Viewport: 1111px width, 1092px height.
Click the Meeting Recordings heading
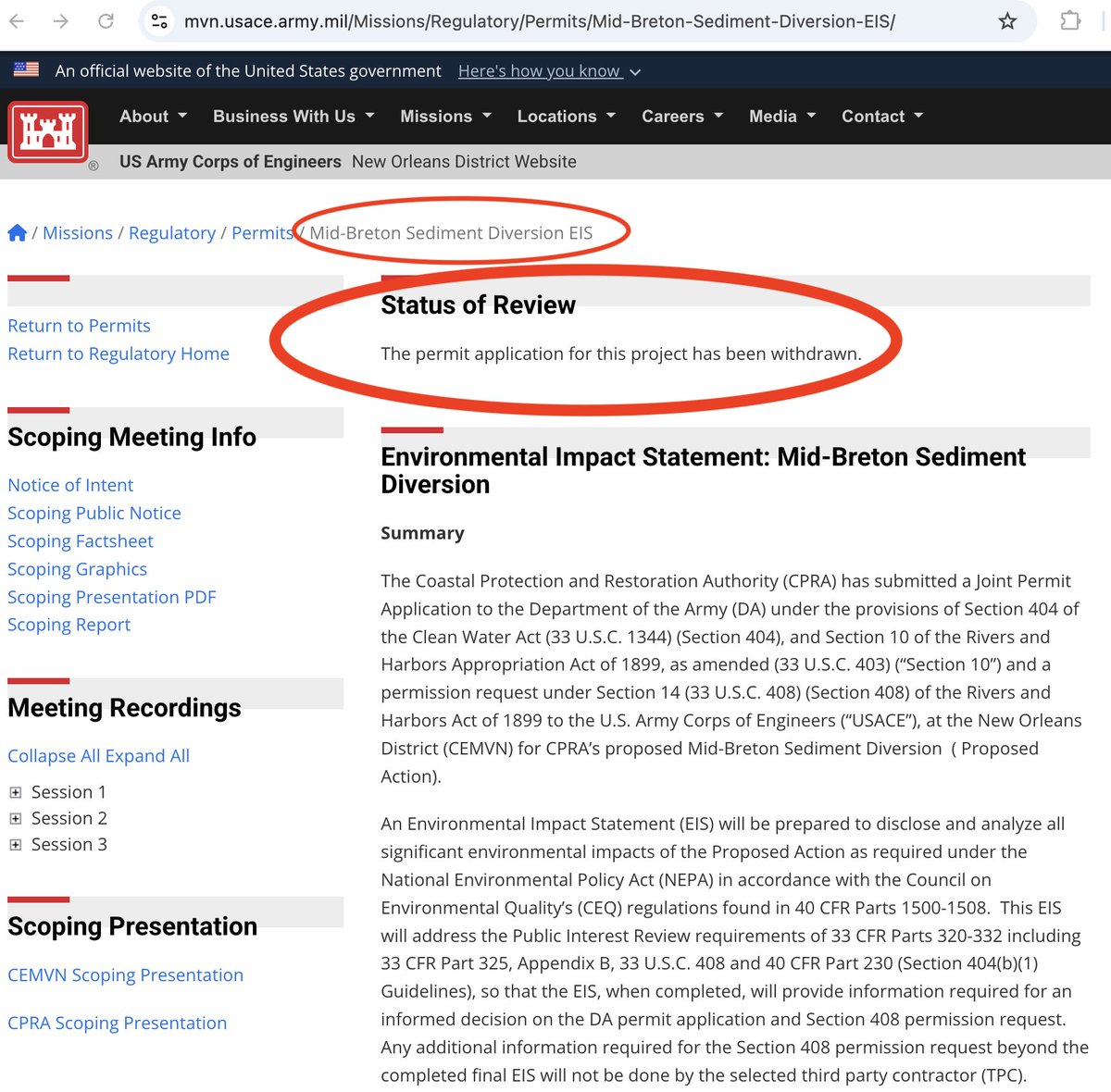[124, 708]
